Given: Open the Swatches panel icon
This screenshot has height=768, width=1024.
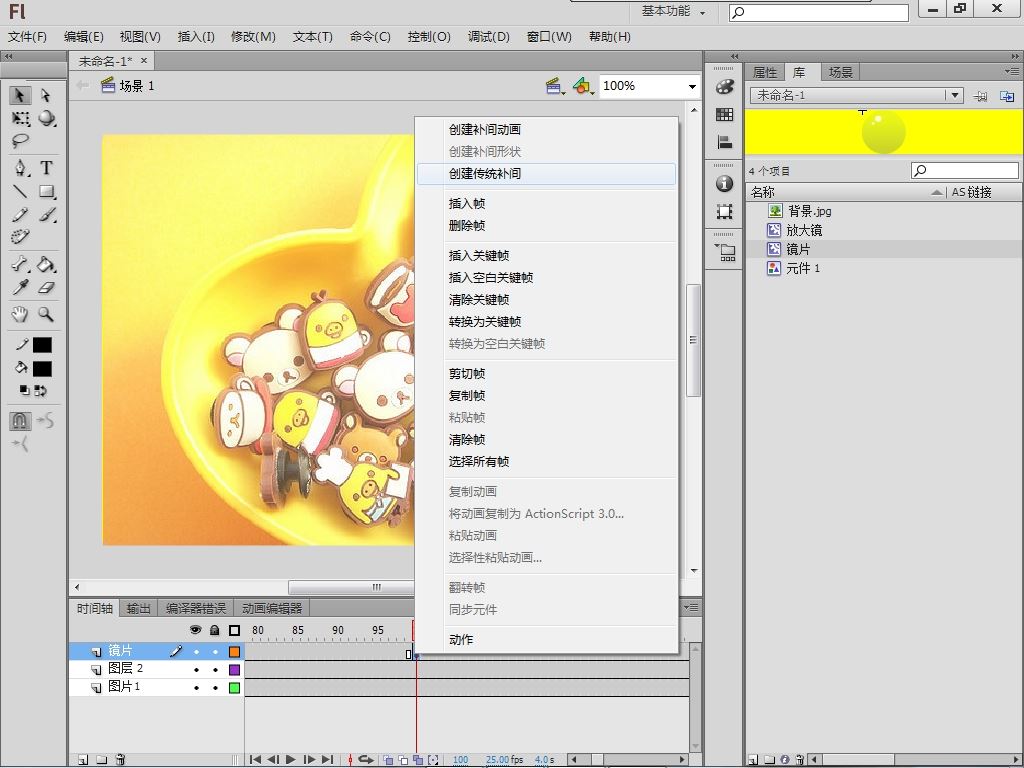Looking at the screenshot, I should pyautogui.click(x=724, y=115).
